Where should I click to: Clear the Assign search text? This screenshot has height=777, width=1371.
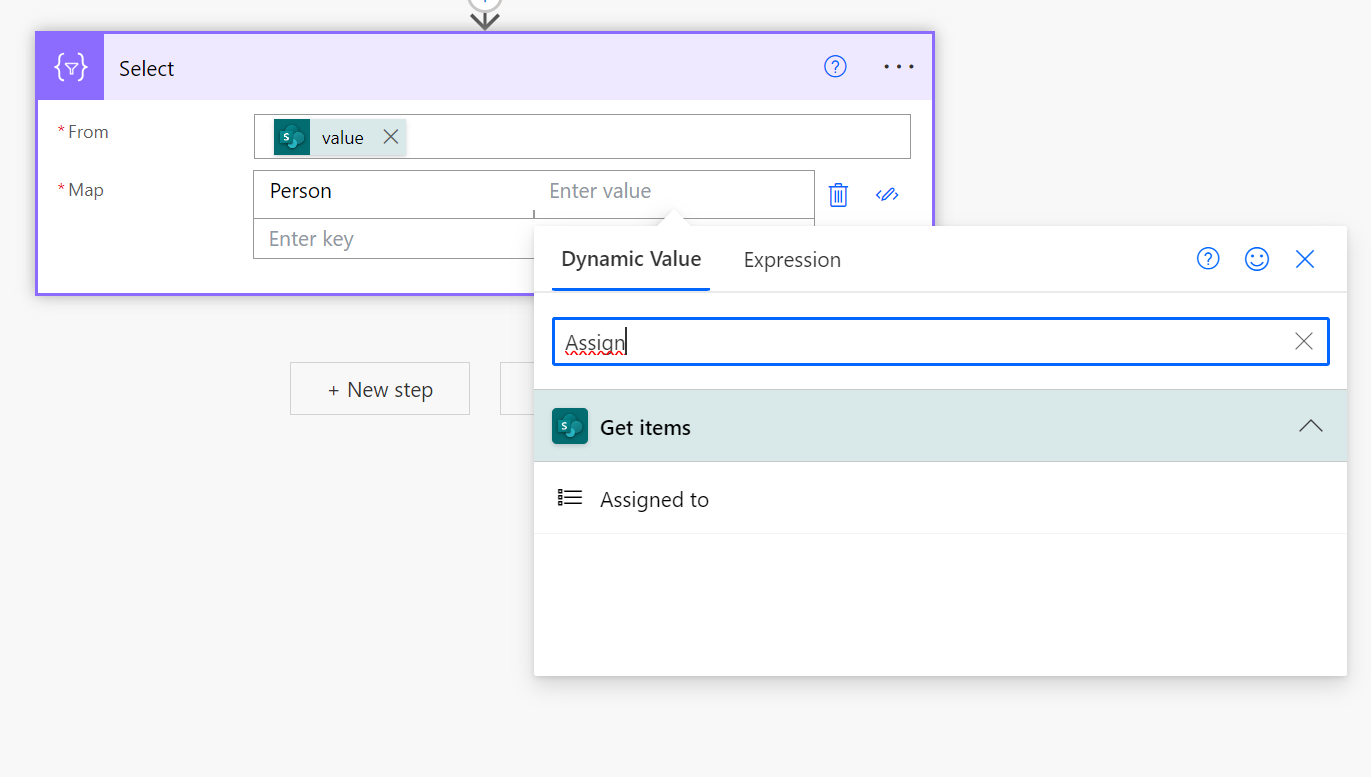pyautogui.click(x=1303, y=341)
